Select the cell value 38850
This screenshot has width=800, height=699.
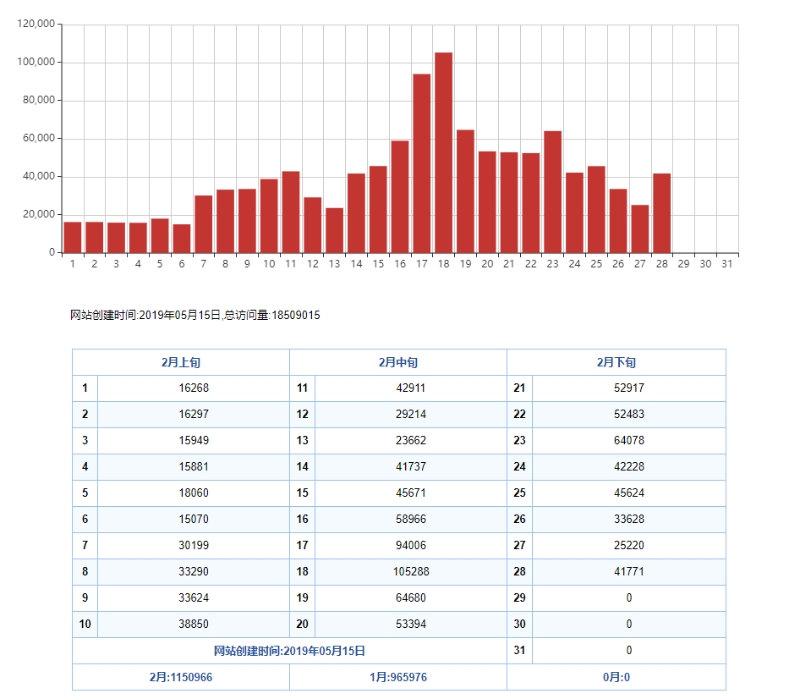[193, 624]
